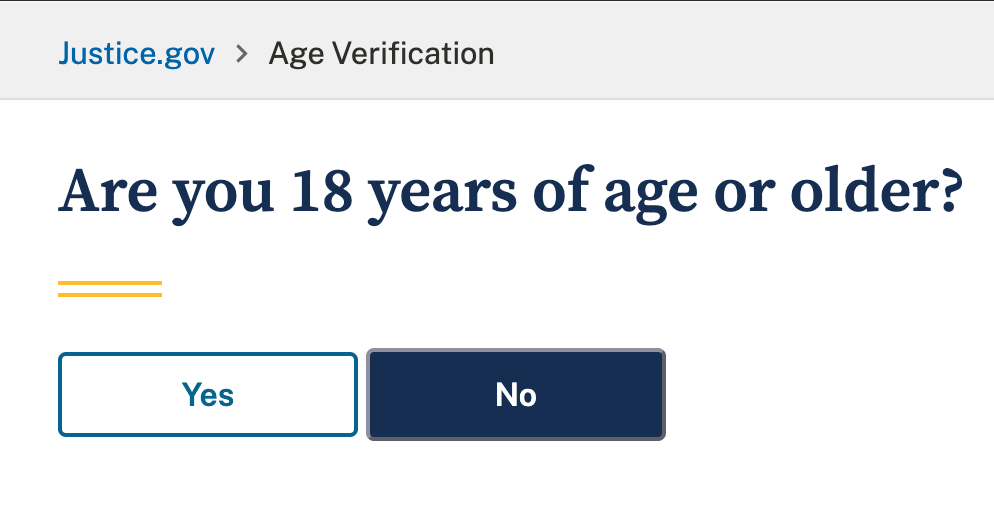Click the number 18 in the heading
Viewport: 994px width, 518px height.
click(x=321, y=192)
